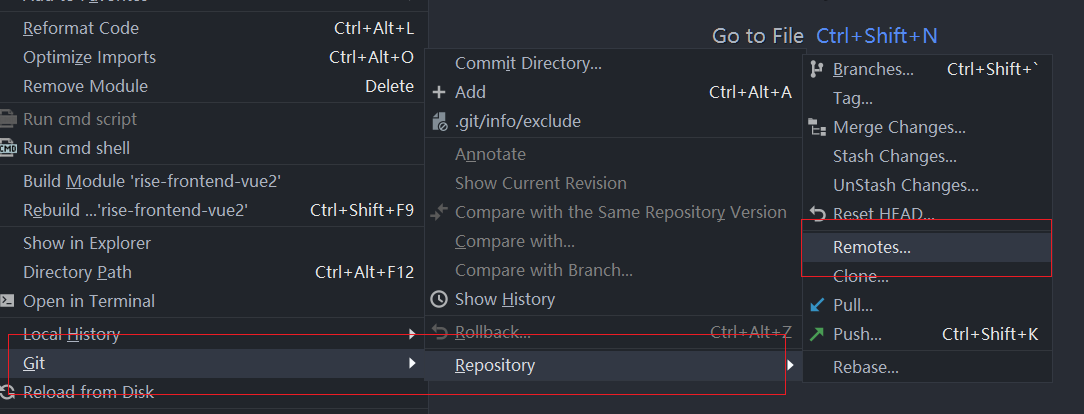This screenshot has height=414, width=1084.
Task: Click the Merge Changes icon
Action: [817, 127]
